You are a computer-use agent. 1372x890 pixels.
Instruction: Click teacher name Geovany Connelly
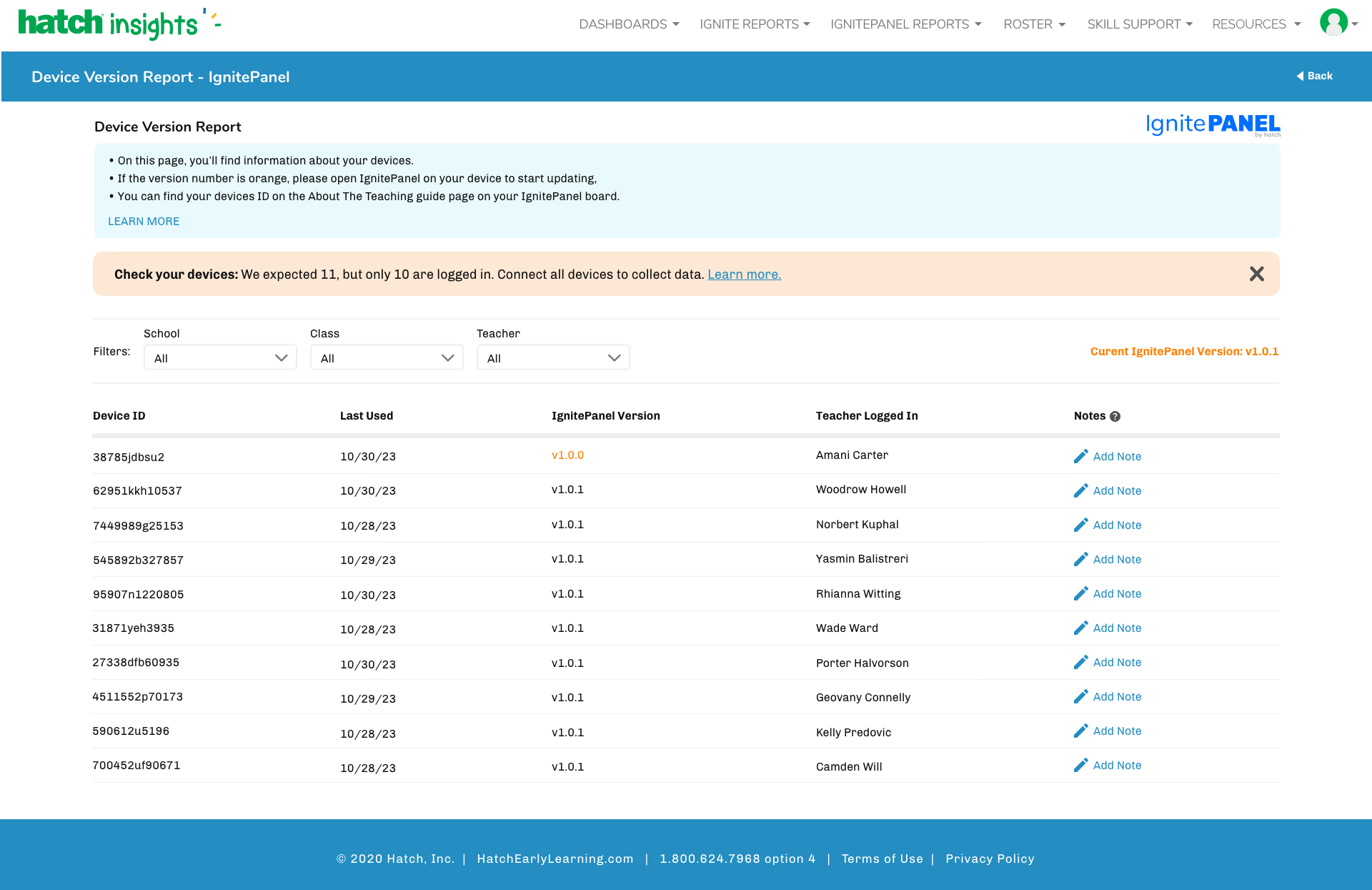coord(863,697)
